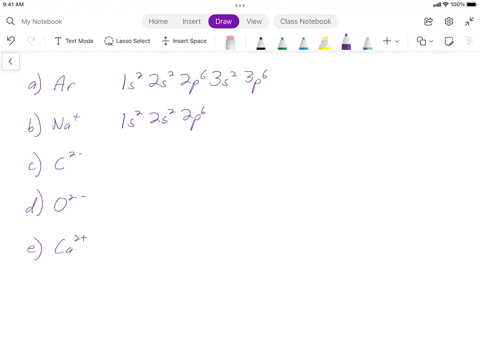
Task: Tap the handwritten Ca2+ label
Action: coord(70,245)
